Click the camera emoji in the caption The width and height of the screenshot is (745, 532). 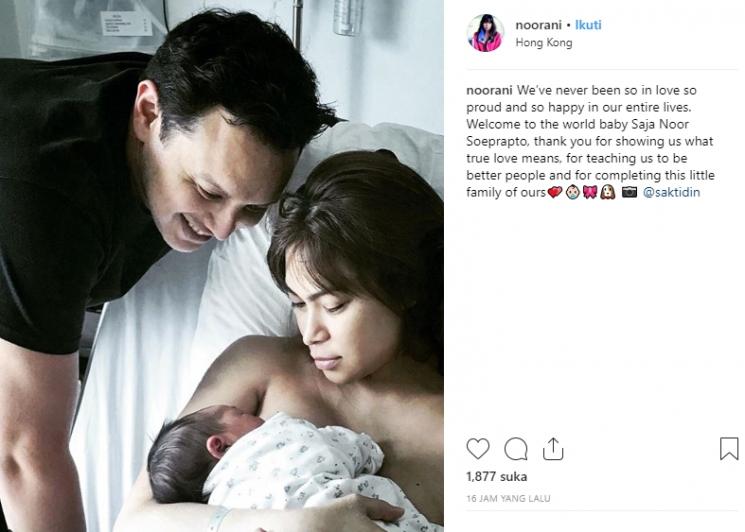coord(629,192)
